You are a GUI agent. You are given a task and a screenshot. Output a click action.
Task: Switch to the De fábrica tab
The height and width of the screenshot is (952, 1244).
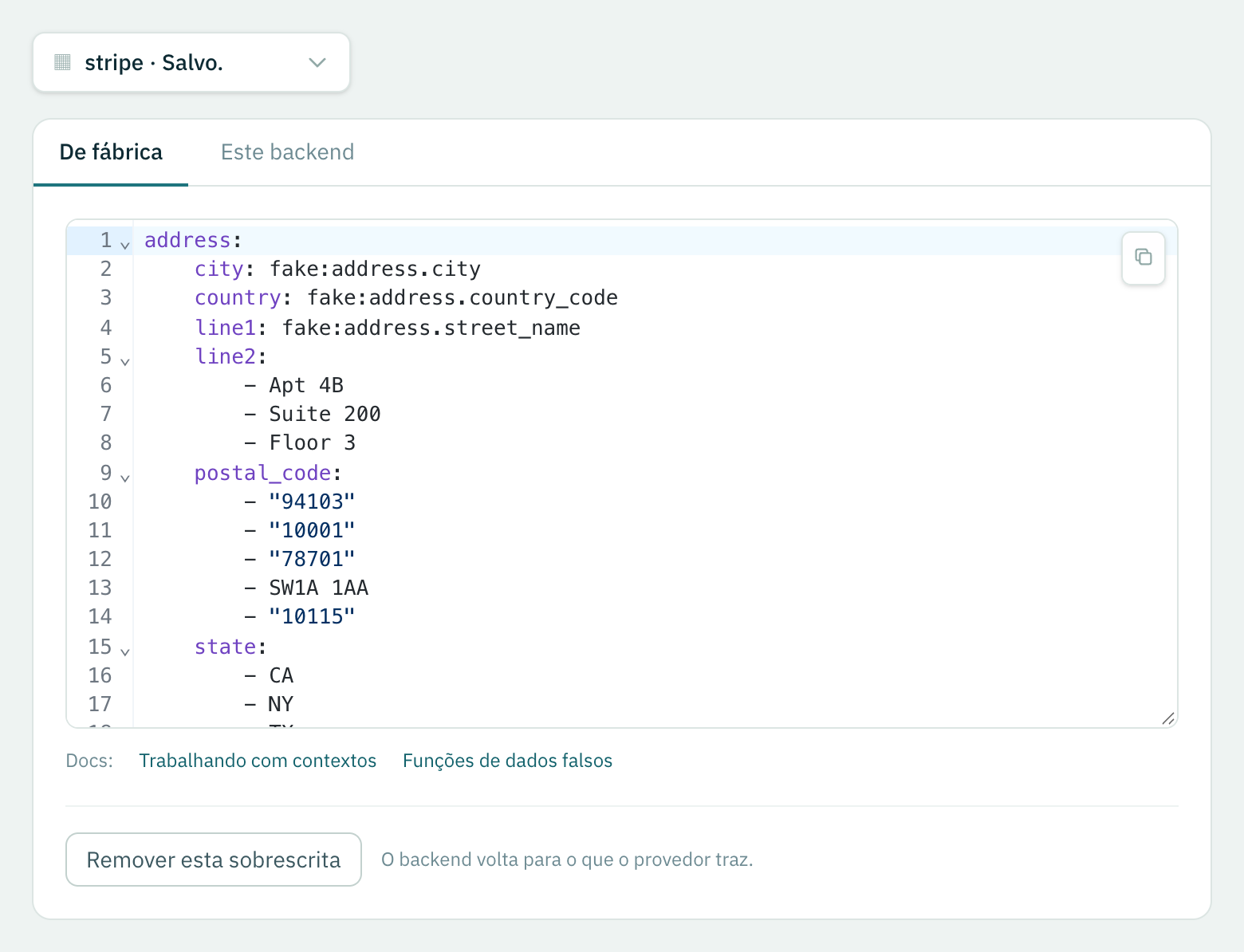[111, 152]
